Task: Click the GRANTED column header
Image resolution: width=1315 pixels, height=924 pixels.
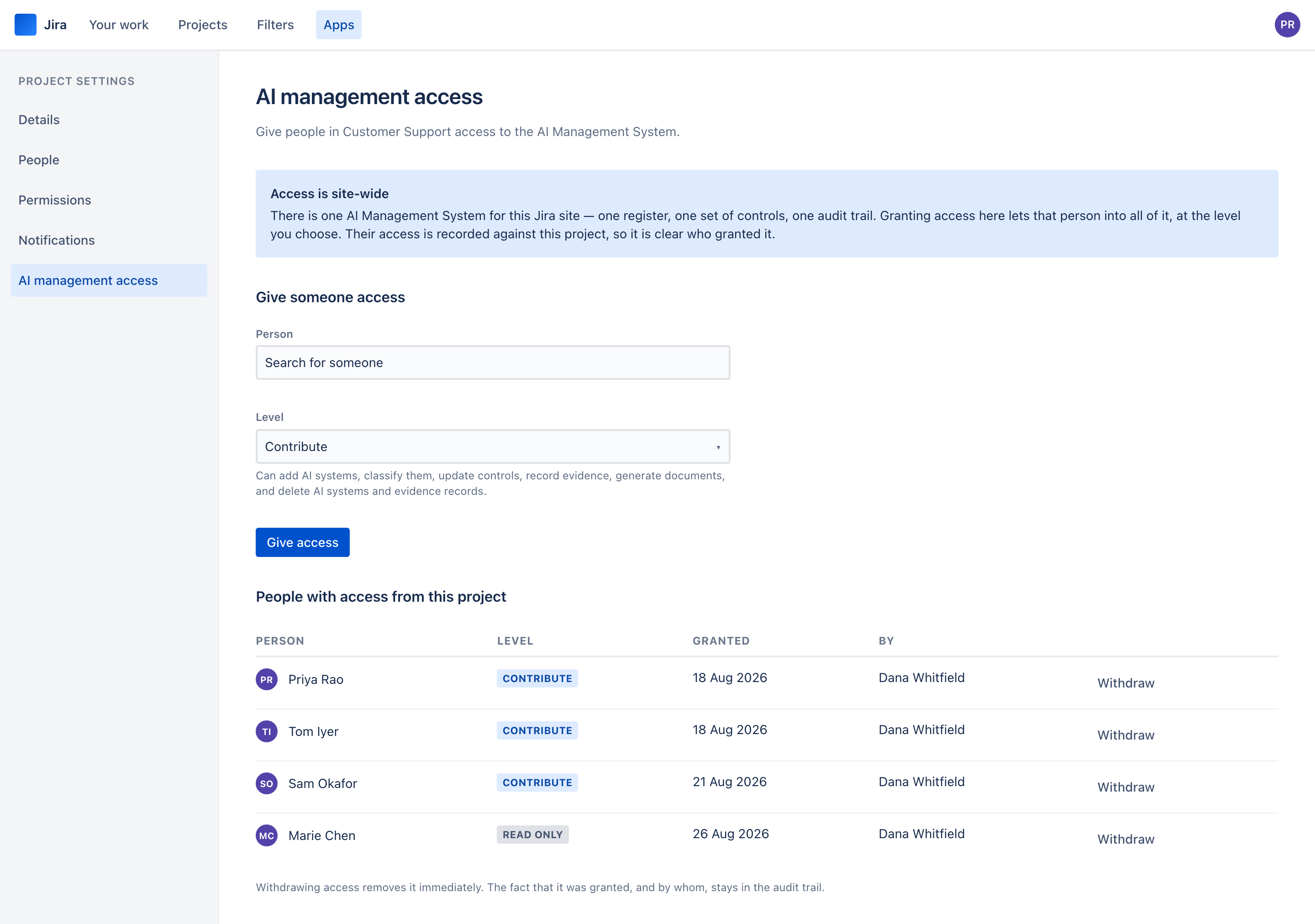Action: coord(721,640)
